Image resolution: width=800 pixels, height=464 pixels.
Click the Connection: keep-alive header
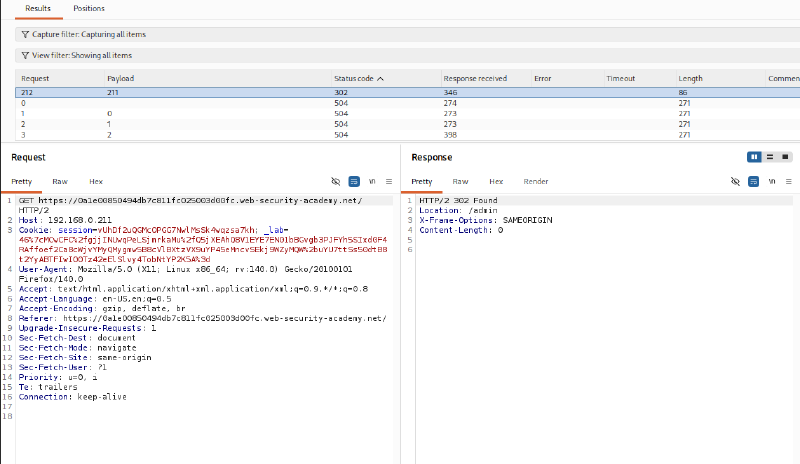pyautogui.click(x=72, y=397)
